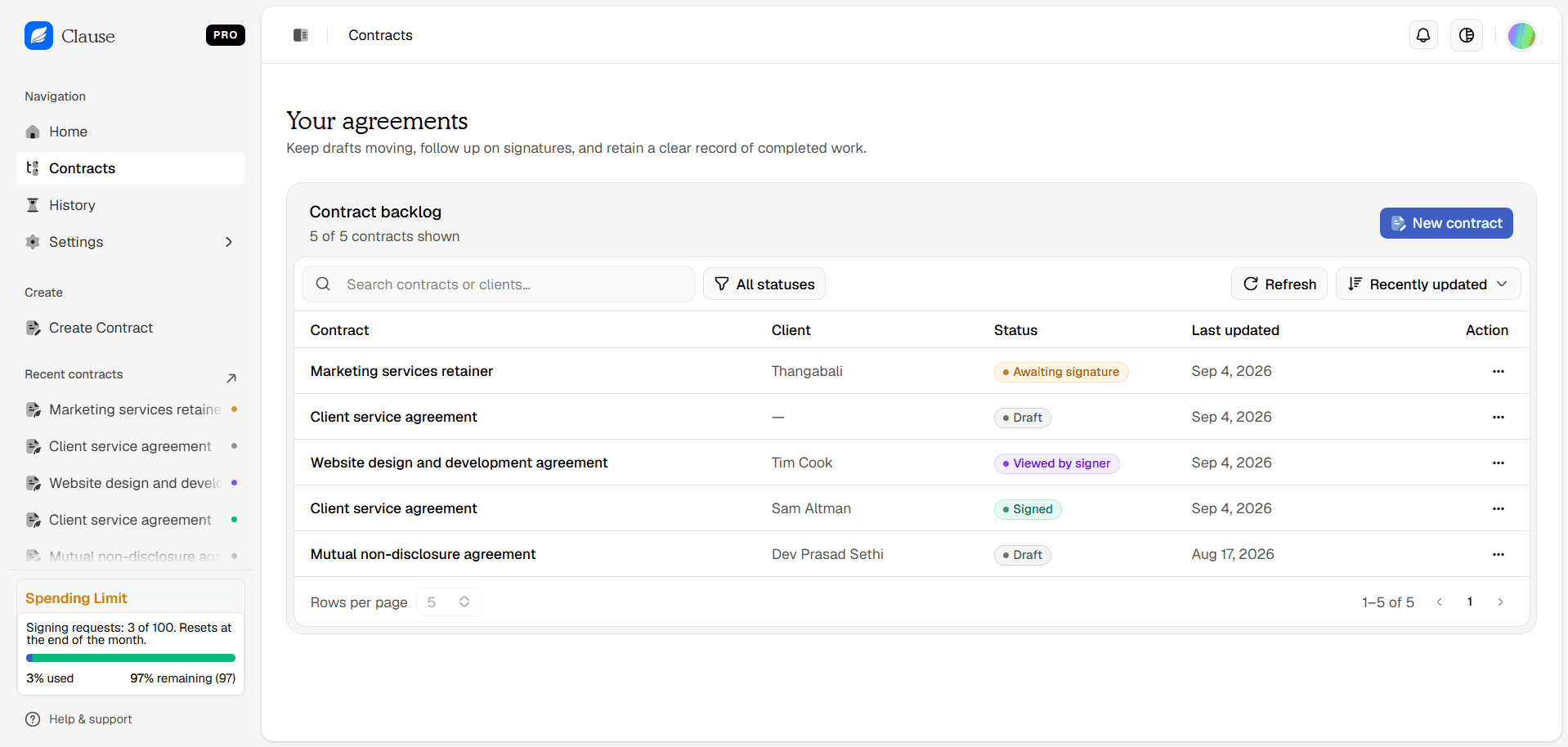Click the Awaiting signature status badge
Viewport: 1568px width, 747px height.
click(x=1061, y=372)
